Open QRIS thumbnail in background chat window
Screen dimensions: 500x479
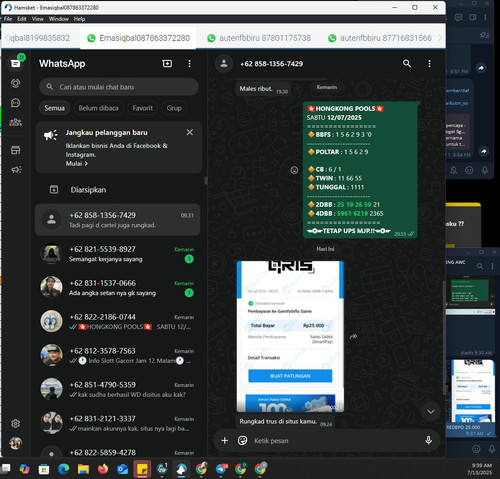473,391
